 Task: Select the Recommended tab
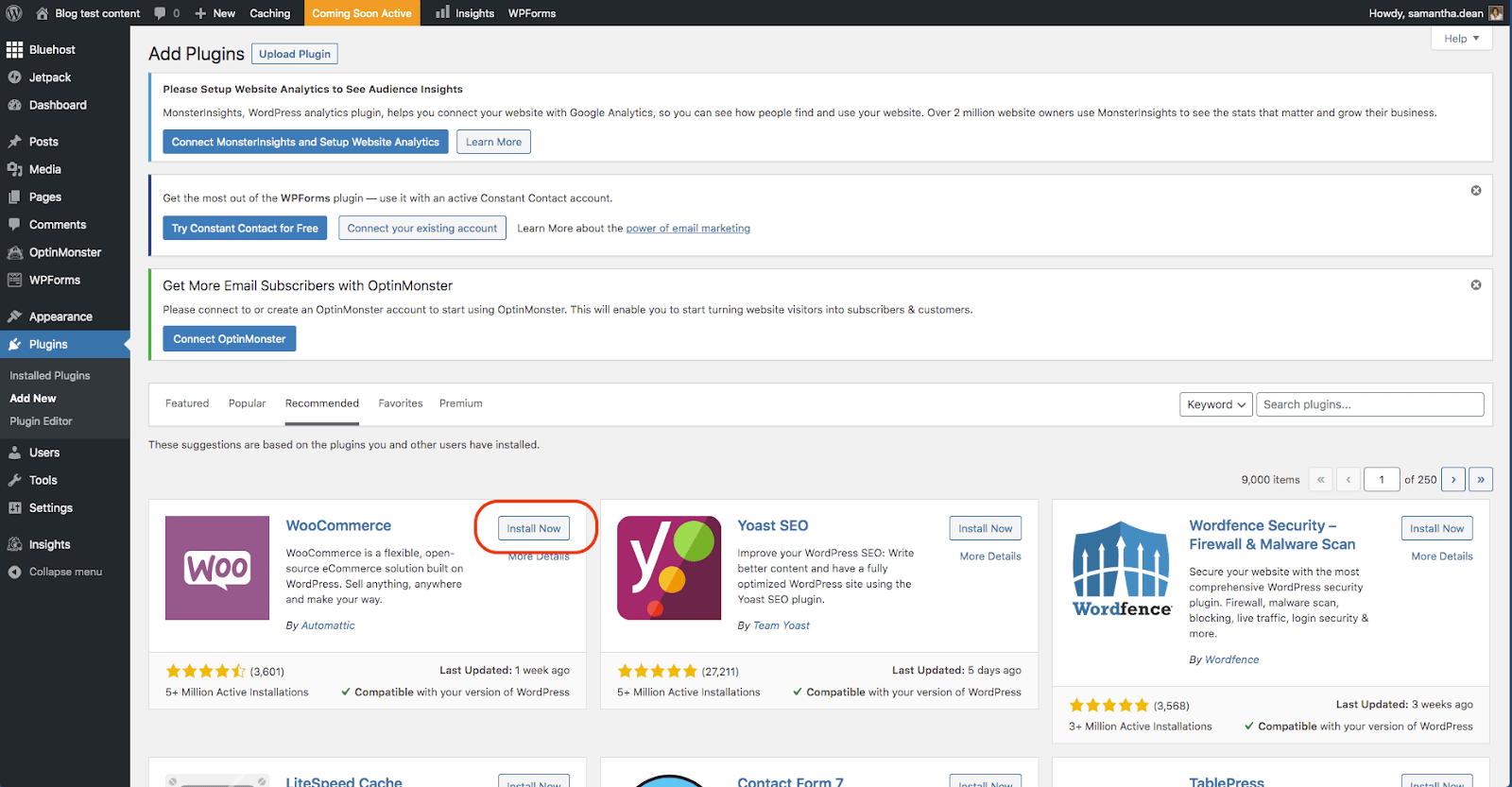322,403
